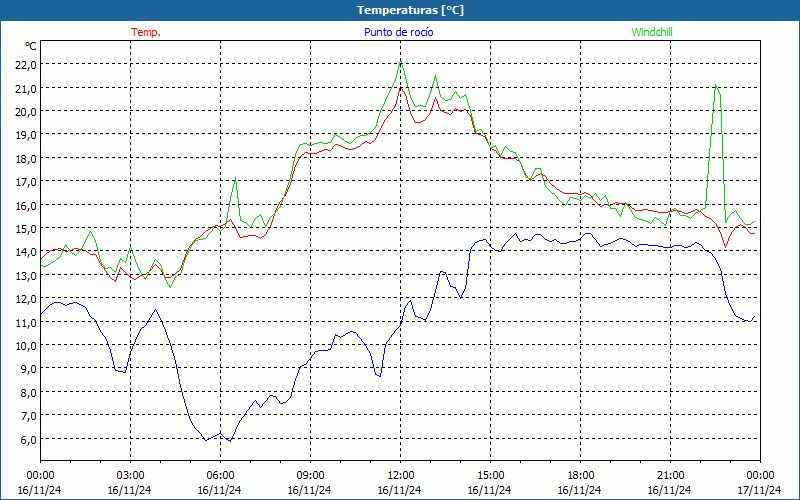
Task: Click the 03:00 time axis label
Action: coord(130,476)
